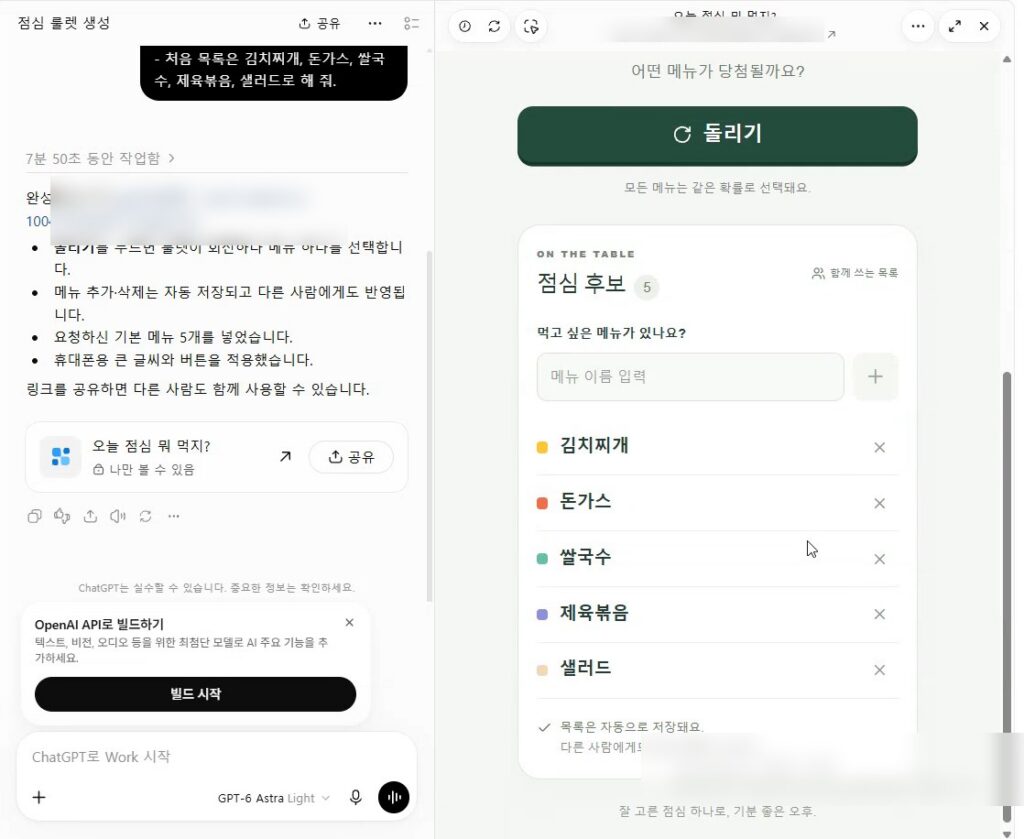Click the chat panel vertical scrollbar
The height and width of the screenshot is (839, 1024).
coord(429,426)
